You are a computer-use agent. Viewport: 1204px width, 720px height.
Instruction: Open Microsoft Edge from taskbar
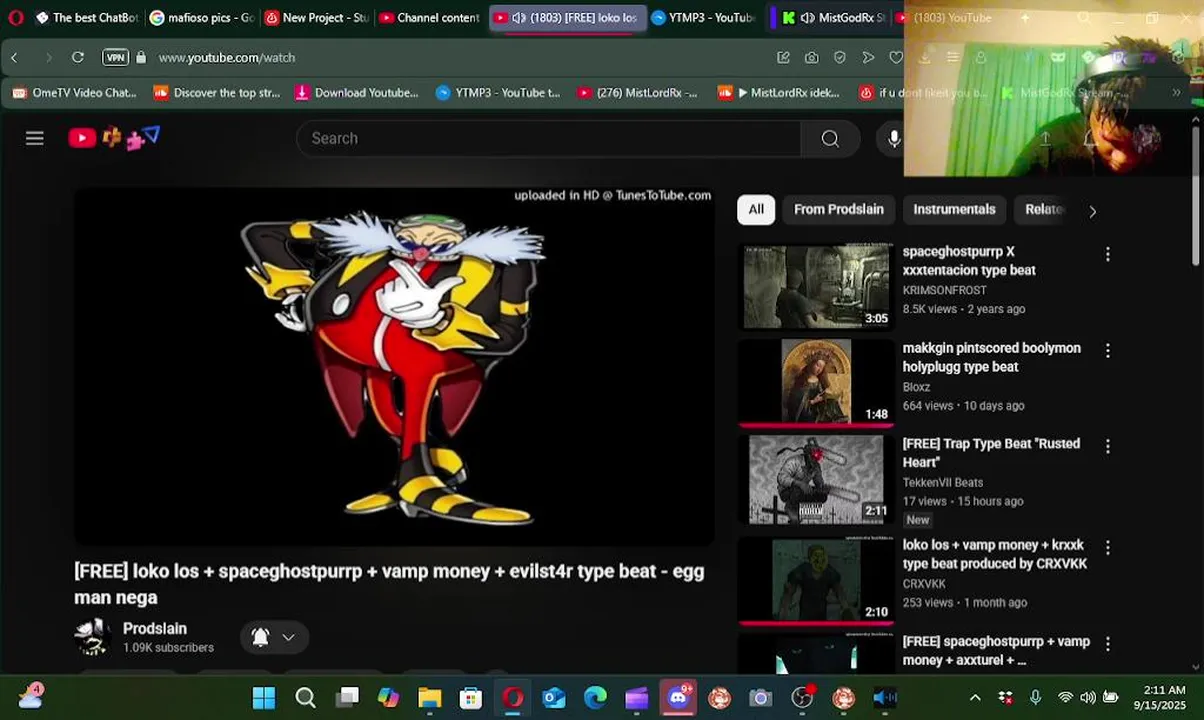(595, 698)
